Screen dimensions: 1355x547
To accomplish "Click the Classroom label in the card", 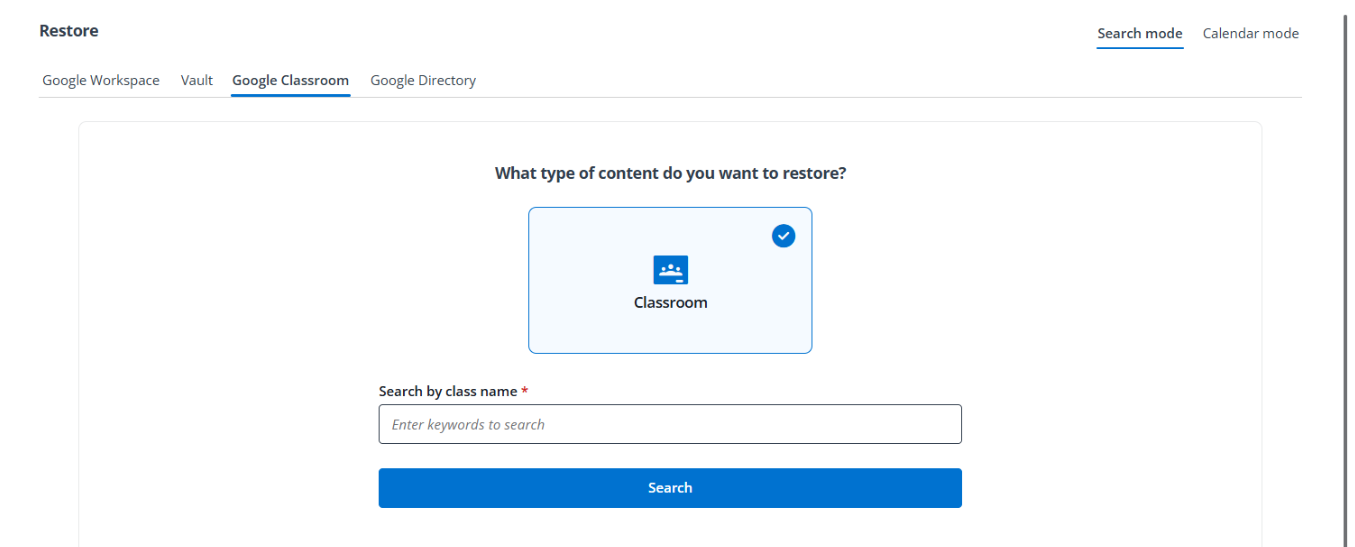I will click(670, 302).
